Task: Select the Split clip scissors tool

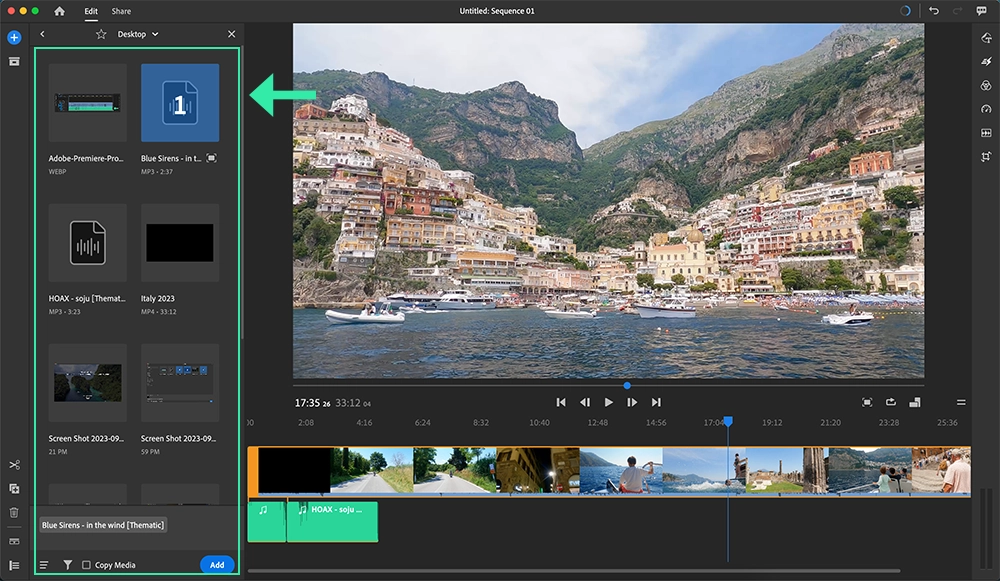Action: [14, 465]
